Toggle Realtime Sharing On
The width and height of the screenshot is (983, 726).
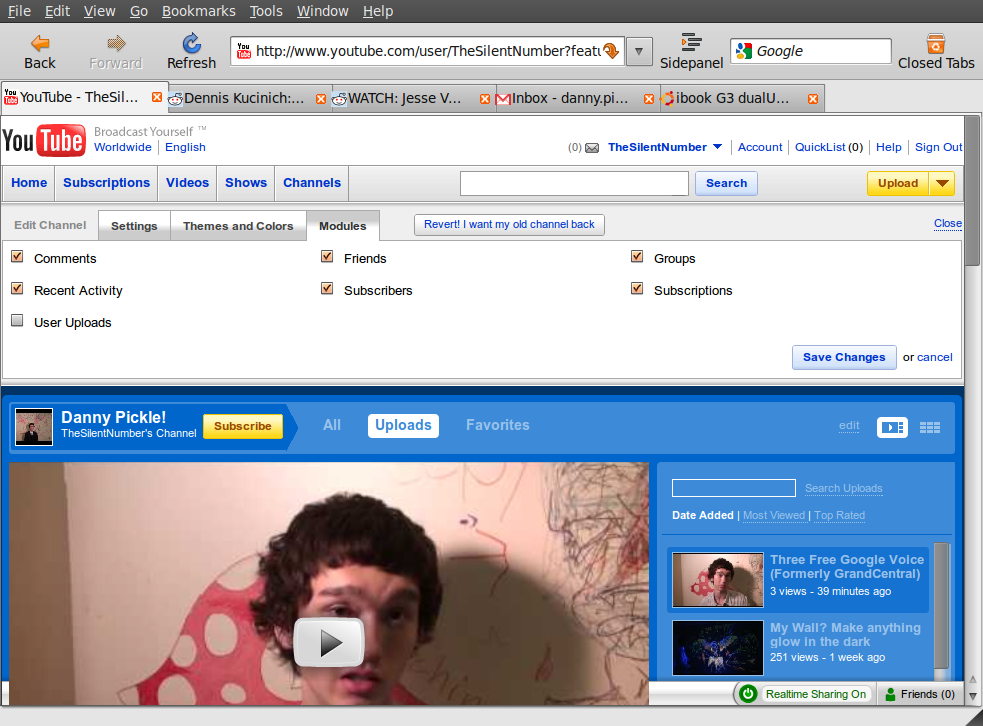[x=816, y=694]
